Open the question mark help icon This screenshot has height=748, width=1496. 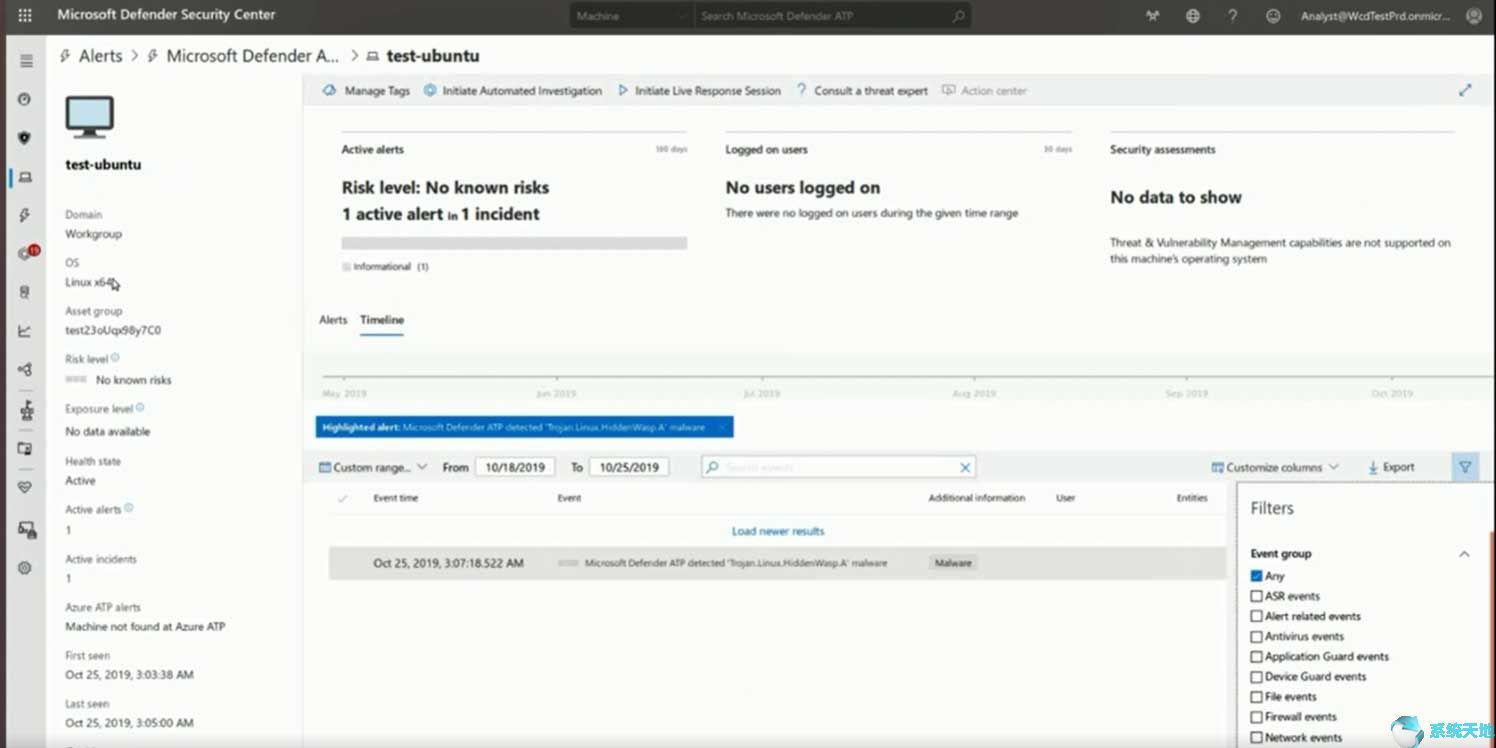coord(1233,16)
